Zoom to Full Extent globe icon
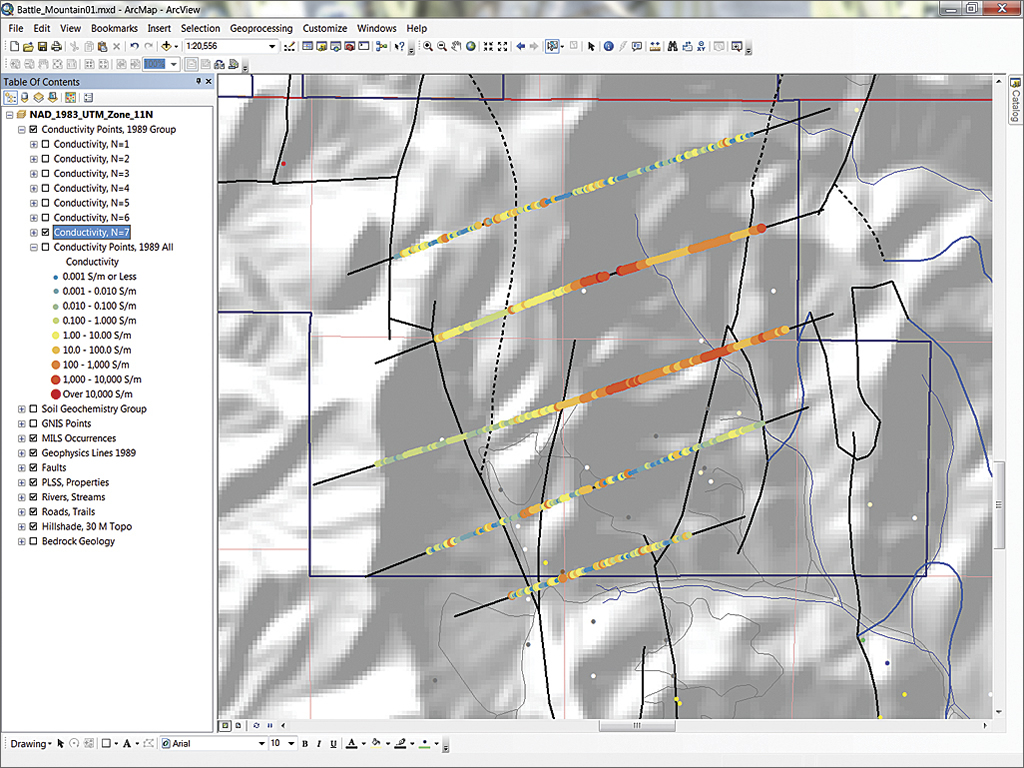The height and width of the screenshot is (768, 1024). point(471,46)
